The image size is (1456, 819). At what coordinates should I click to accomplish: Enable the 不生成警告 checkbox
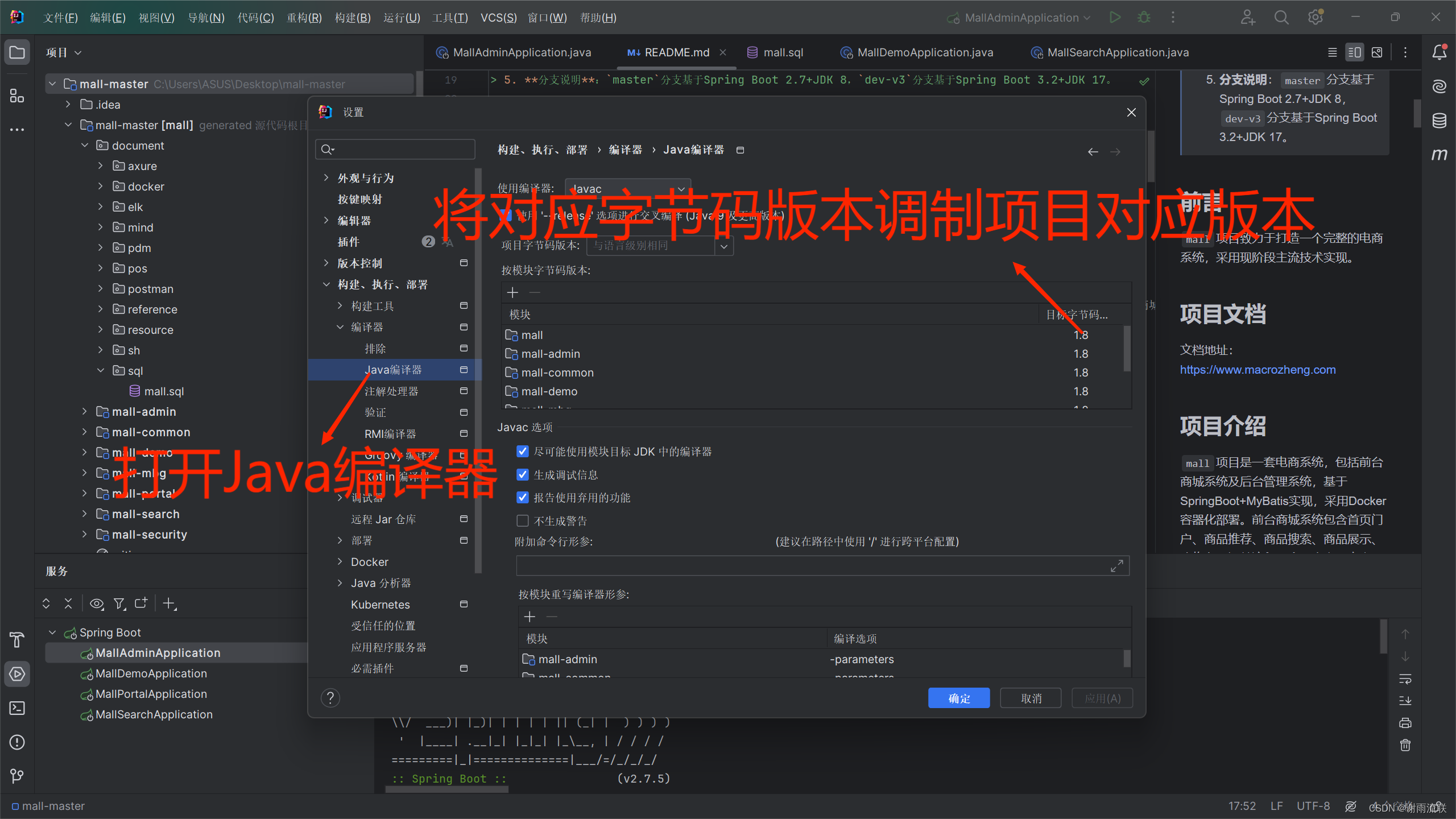[523, 521]
